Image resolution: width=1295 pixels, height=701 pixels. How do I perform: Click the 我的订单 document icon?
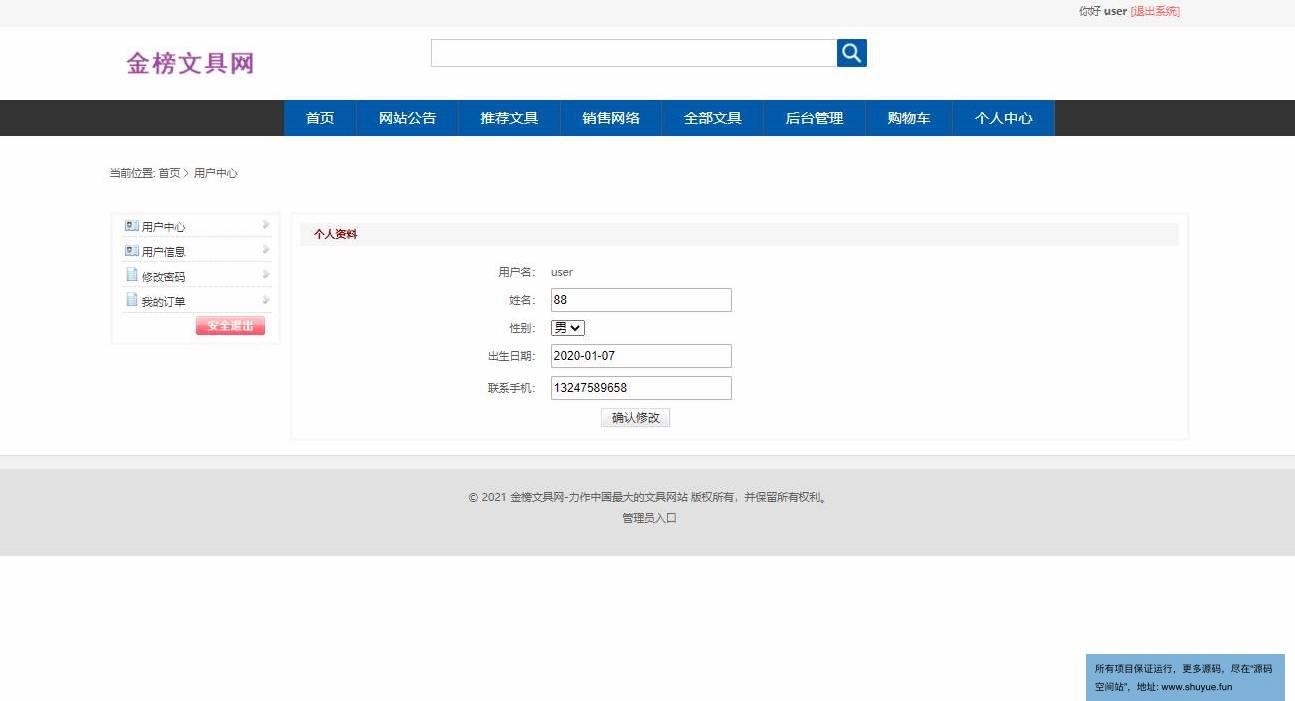132,300
